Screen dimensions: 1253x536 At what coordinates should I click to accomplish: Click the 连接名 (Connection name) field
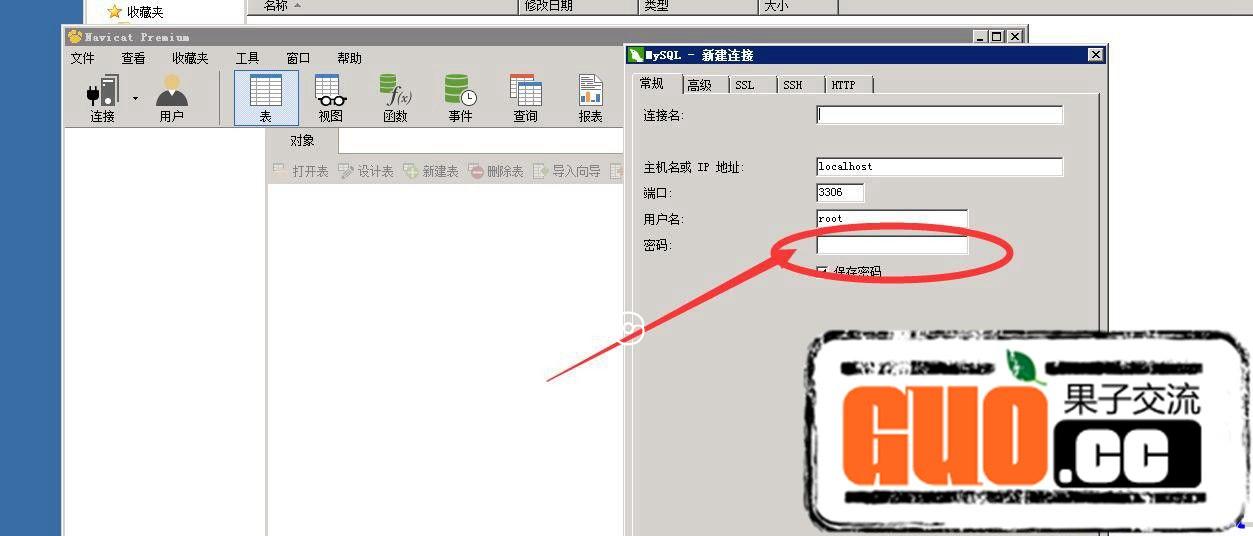pos(939,115)
